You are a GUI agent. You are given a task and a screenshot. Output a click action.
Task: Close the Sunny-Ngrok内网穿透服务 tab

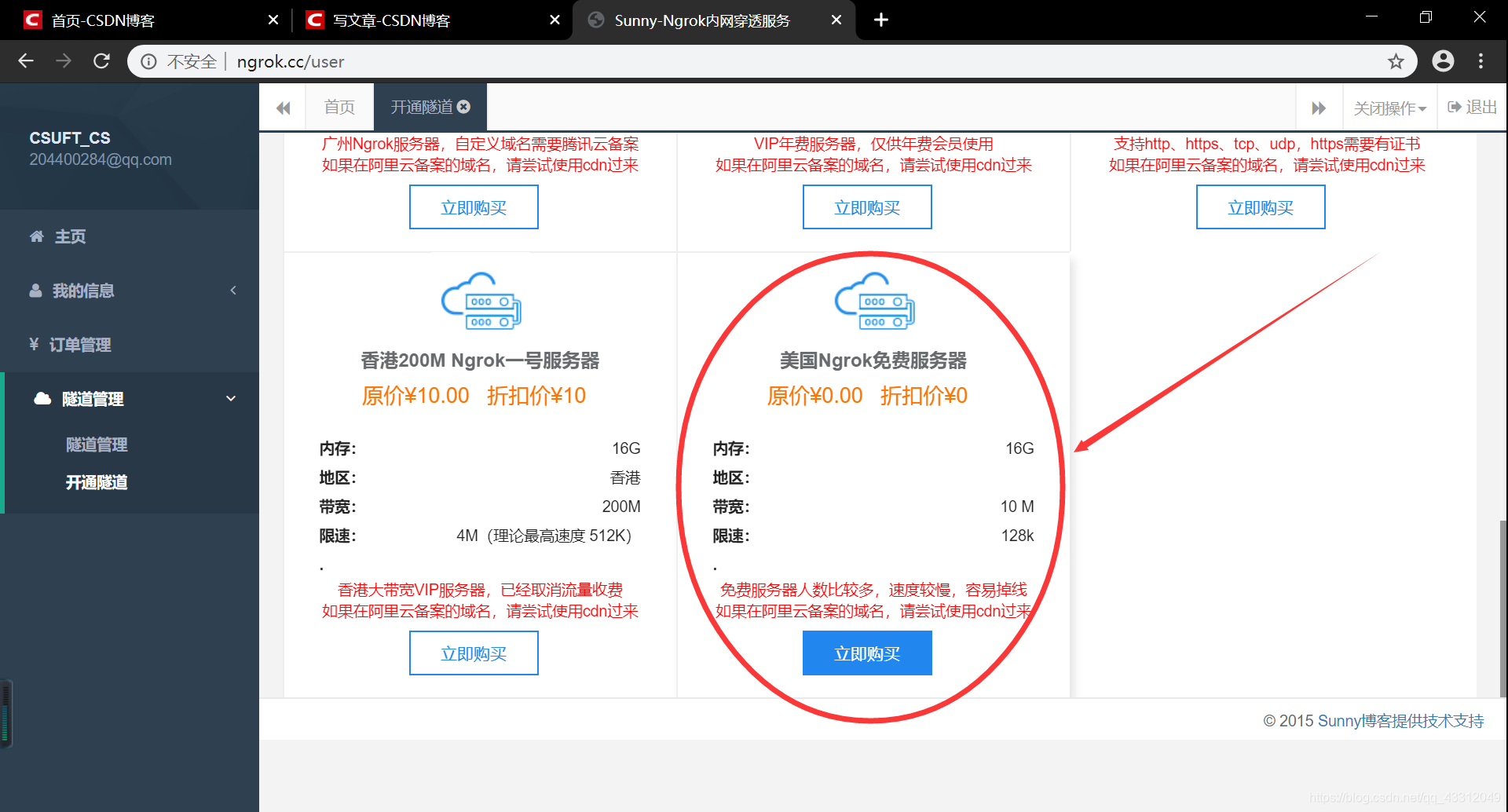pos(836,20)
